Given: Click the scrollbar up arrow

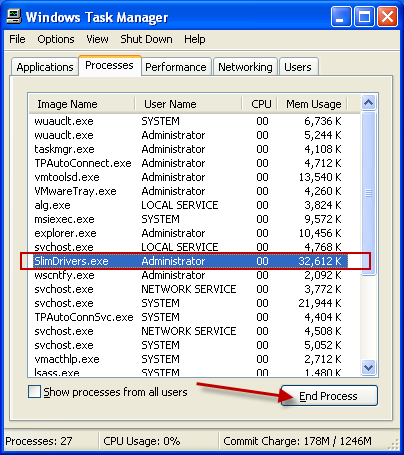Looking at the screenshot, I should coord(368,103).
